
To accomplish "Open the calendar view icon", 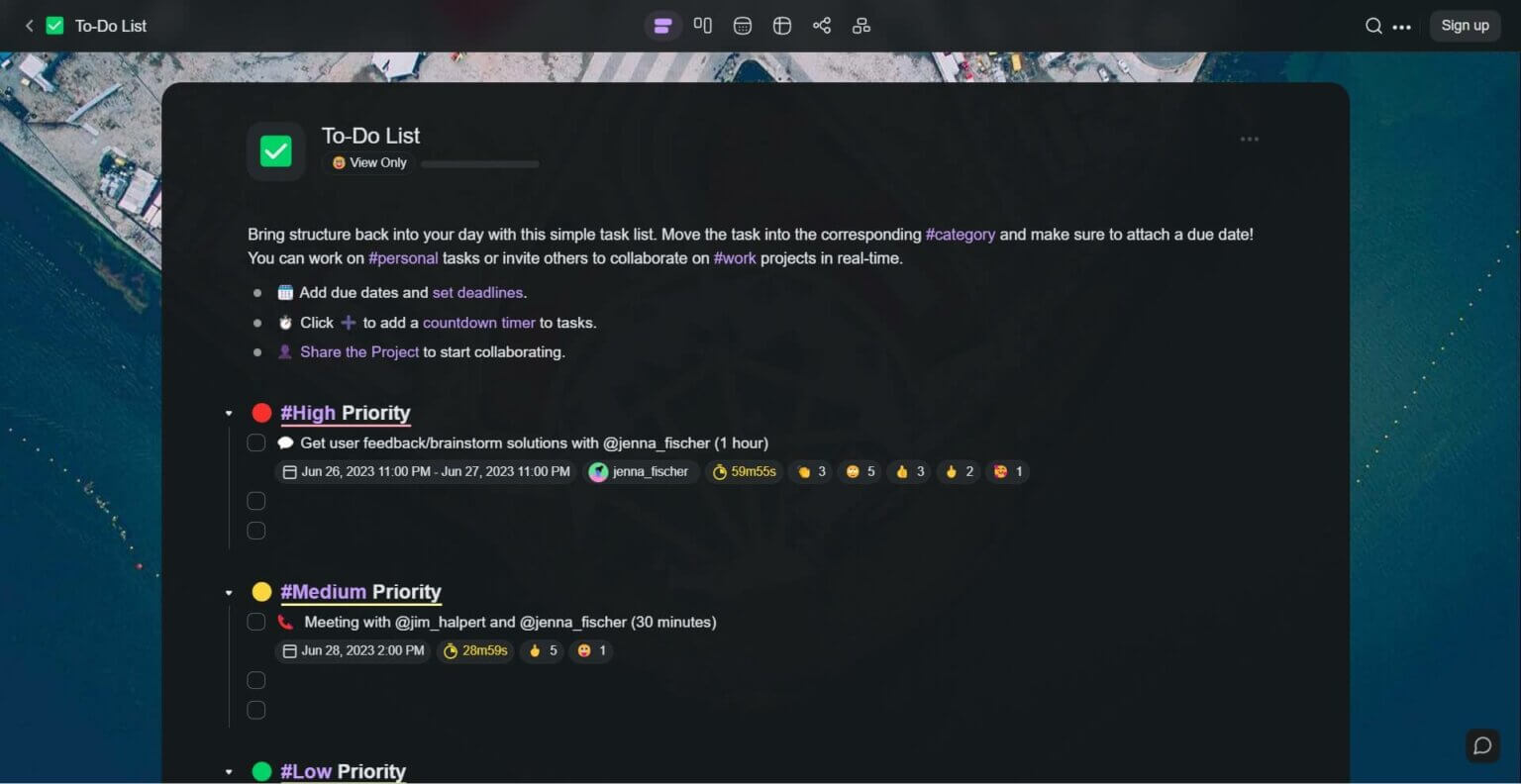I will [x=743, y=26].
